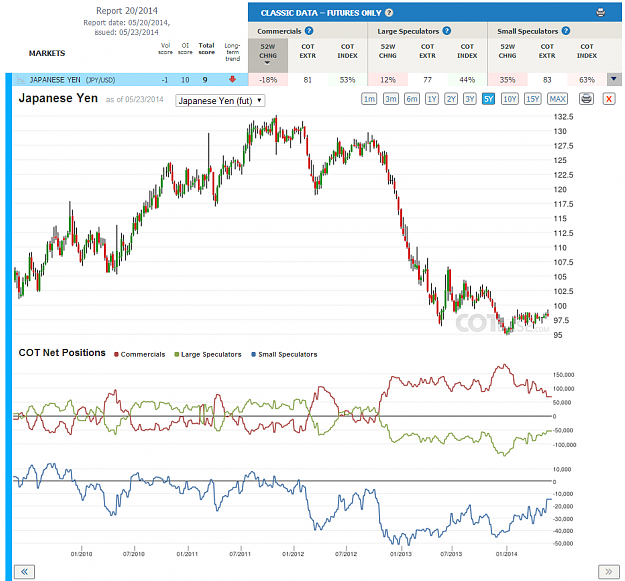Close the chart with red X
Screen dimensions: 625x581
click(x=609, y=99)
